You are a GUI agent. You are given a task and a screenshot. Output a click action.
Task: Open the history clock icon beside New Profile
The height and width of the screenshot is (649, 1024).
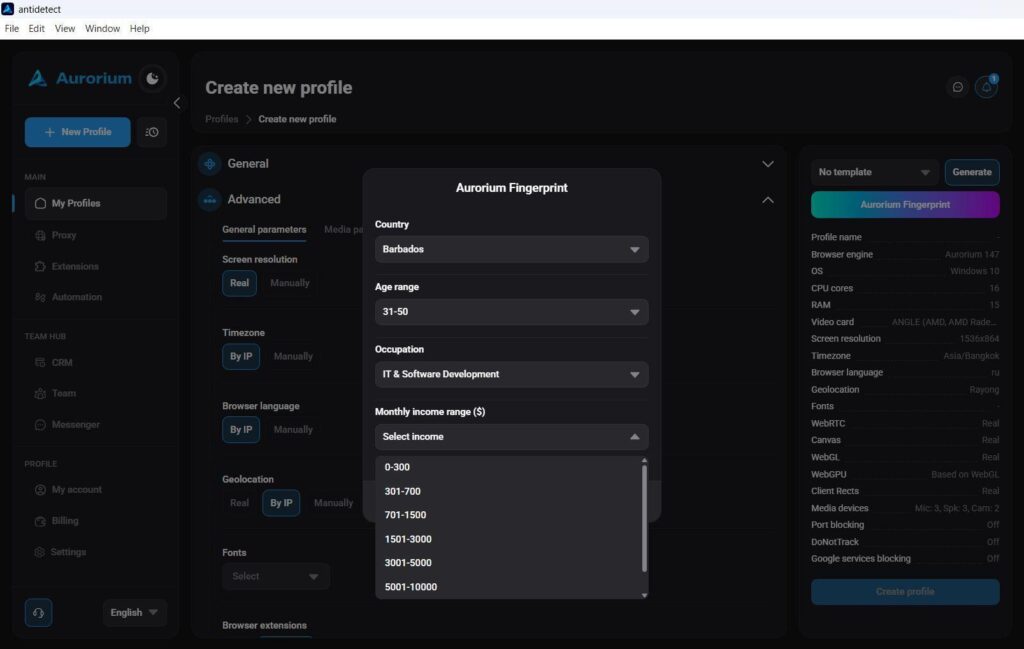pyautogui.click(x=152, y=132)
